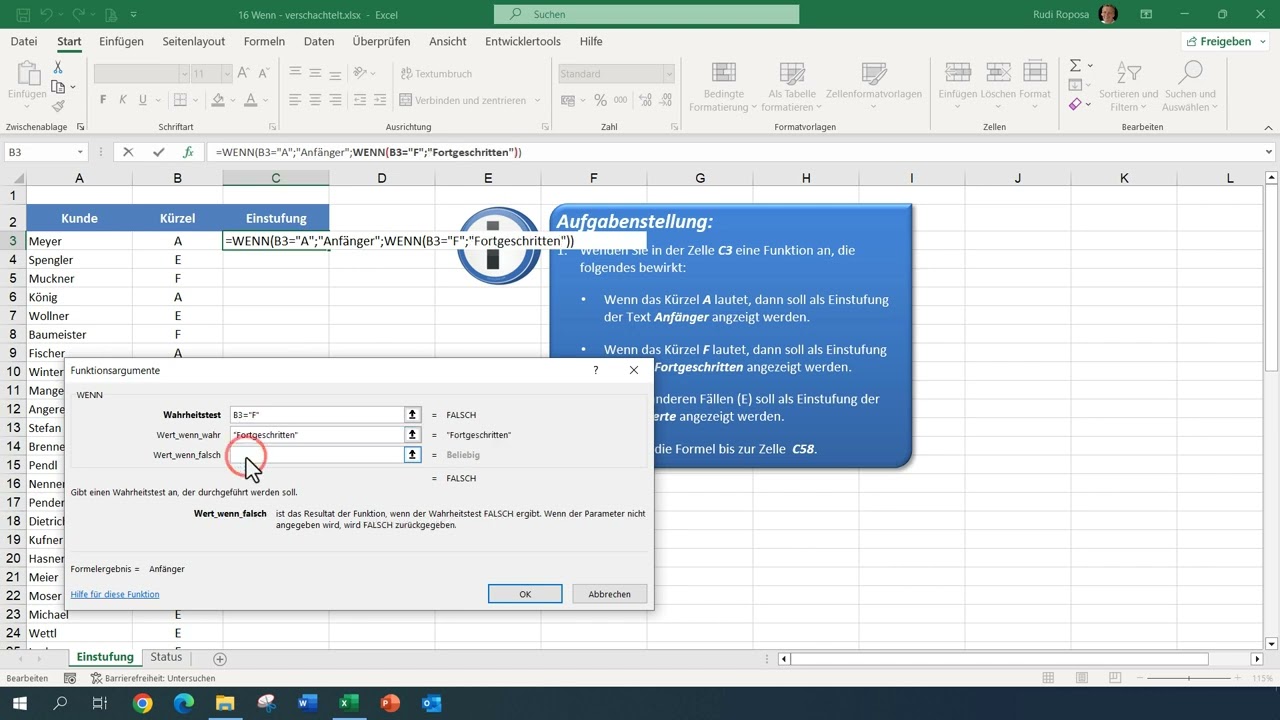The image size is (1280, 720).
Task: Click the Windows Start button
Action: 19,703
